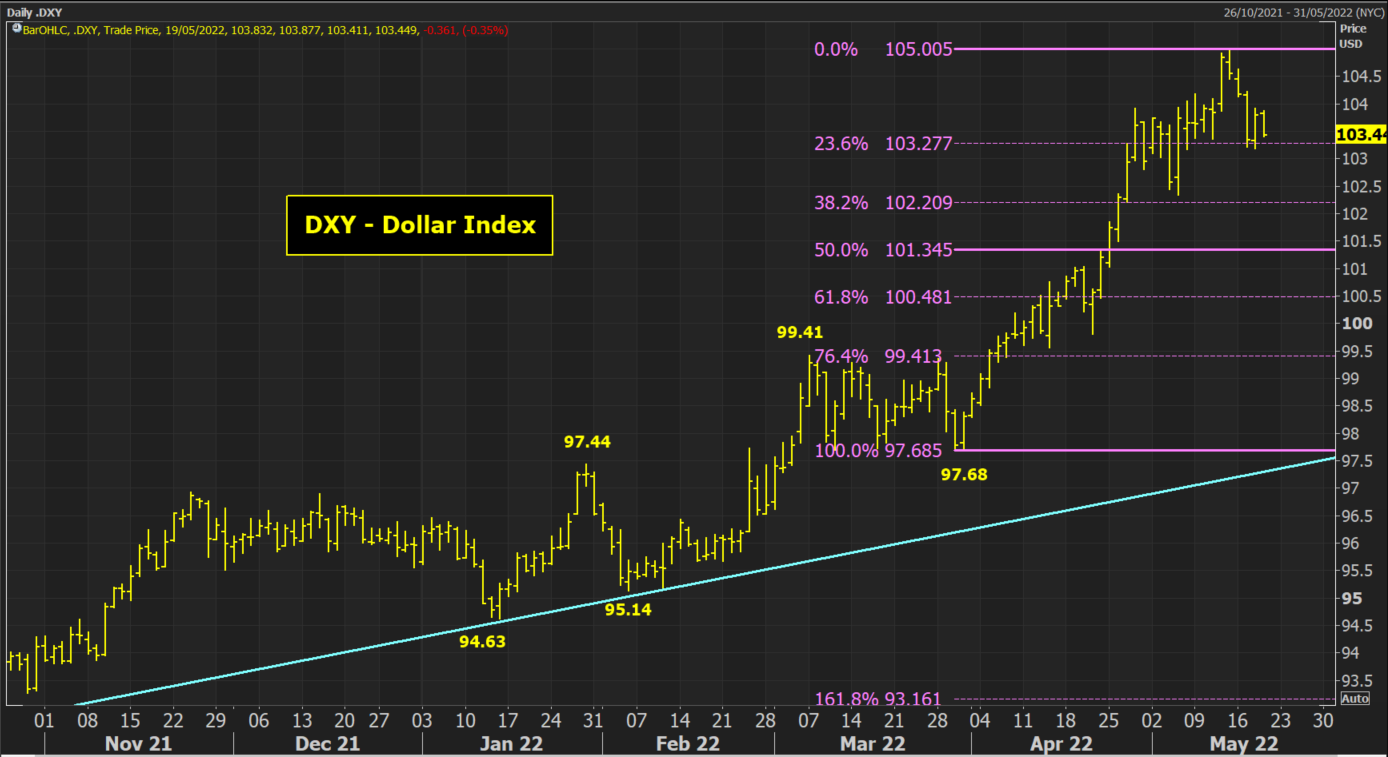Viewport: 1388px width, 757px height.
Task: Click the 99.41 price annotation
Action: point(799,331)
